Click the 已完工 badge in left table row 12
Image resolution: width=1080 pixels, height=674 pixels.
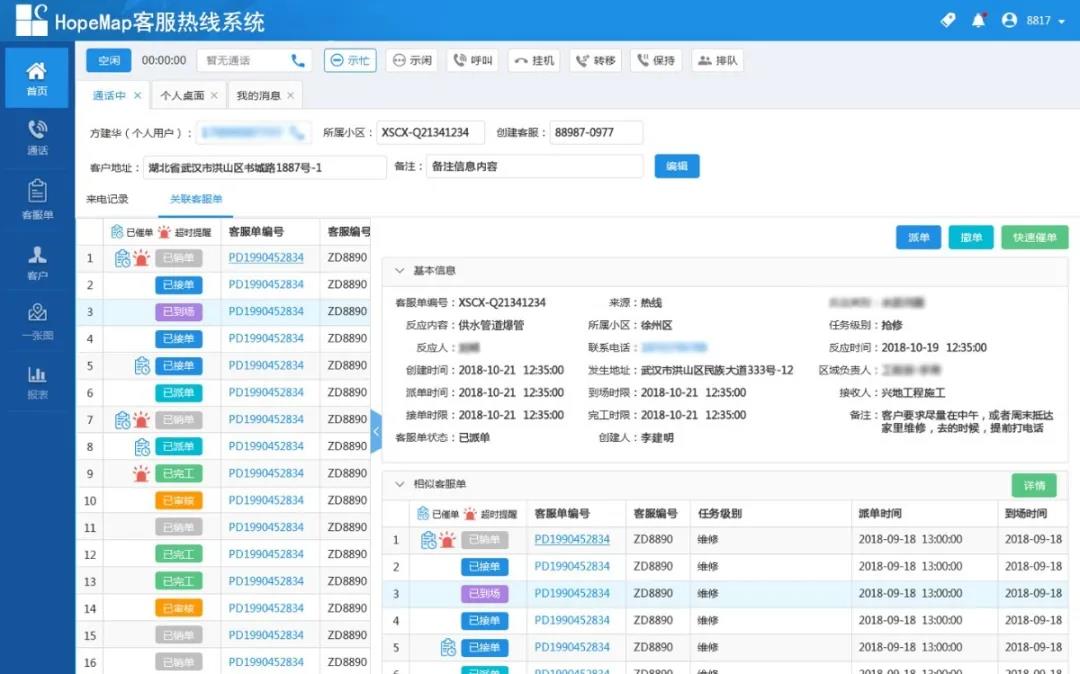pyautogui.click(x=178, y=554)
